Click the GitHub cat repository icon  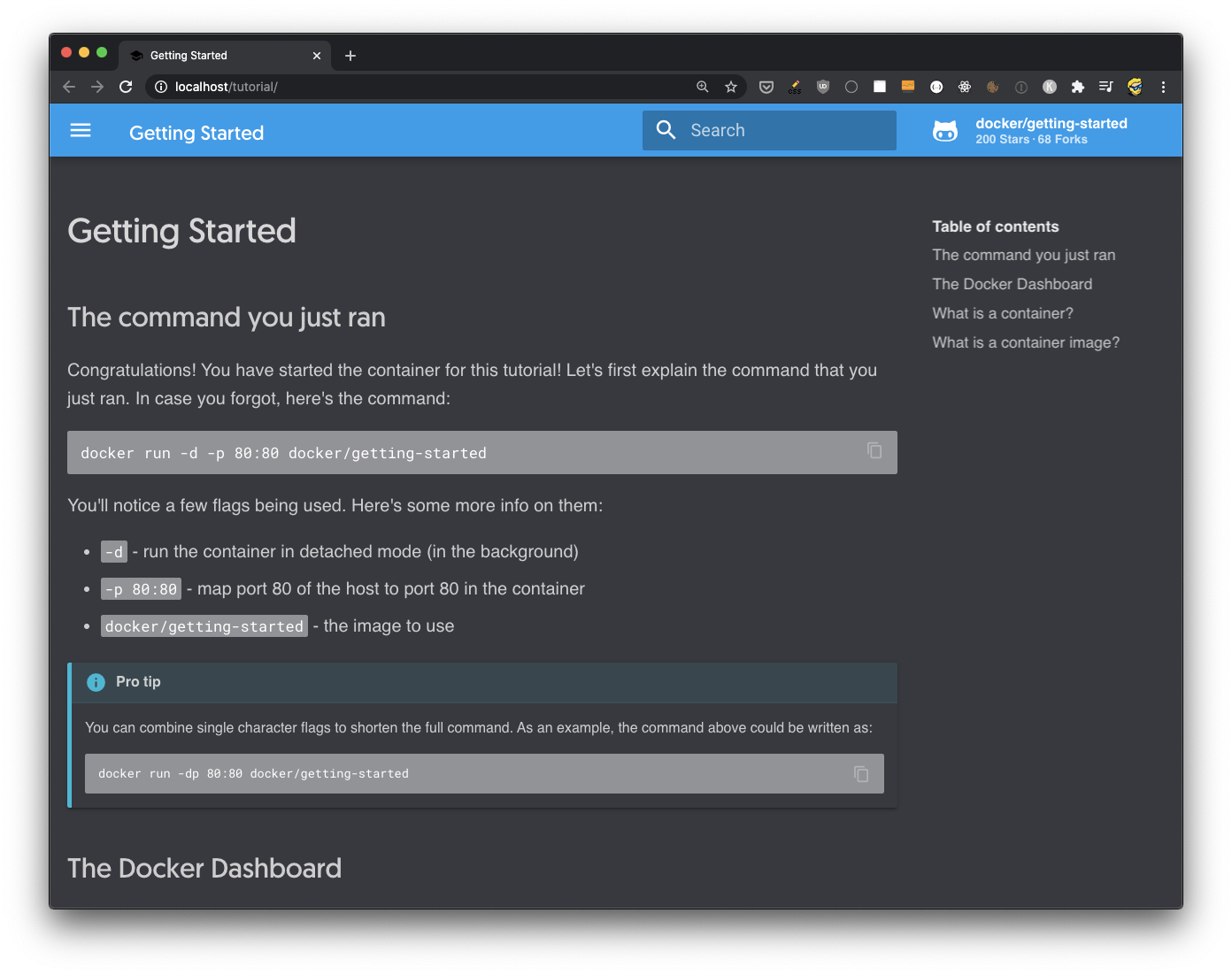coord(945,131)
